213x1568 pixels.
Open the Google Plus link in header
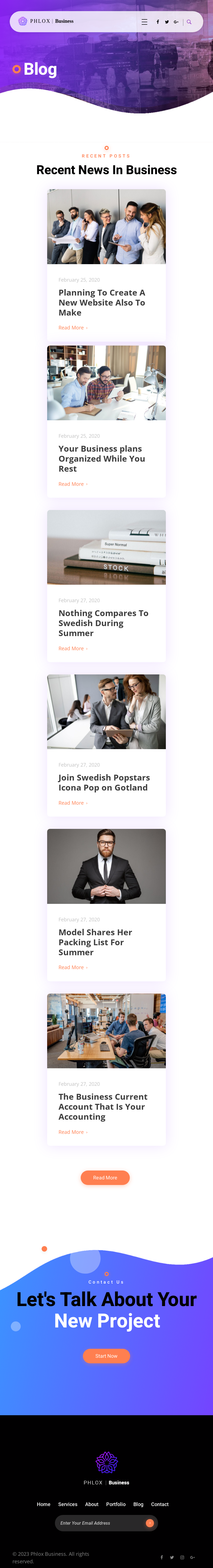[176, 22]
